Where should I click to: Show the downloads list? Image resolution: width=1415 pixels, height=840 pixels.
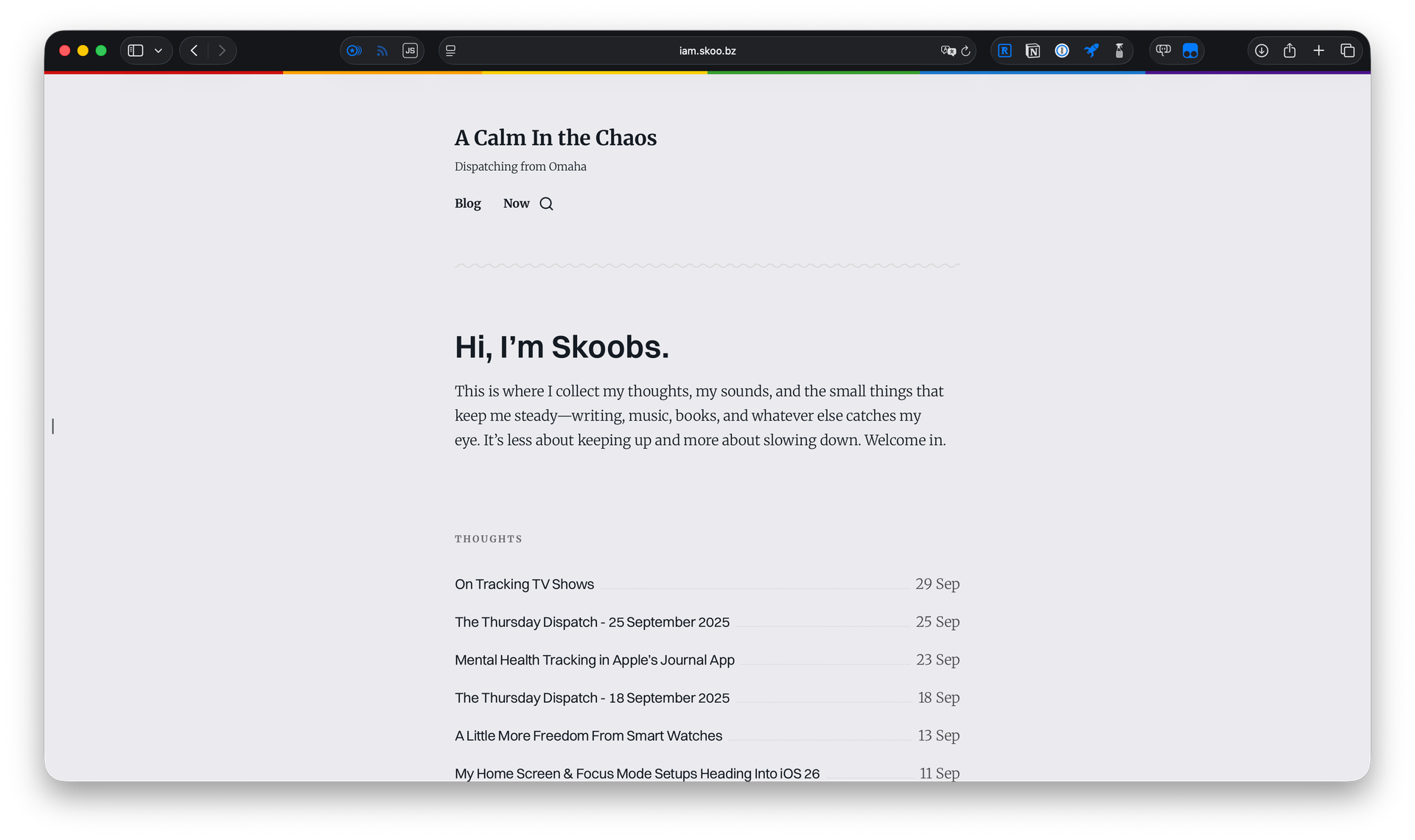(1262, 51)
